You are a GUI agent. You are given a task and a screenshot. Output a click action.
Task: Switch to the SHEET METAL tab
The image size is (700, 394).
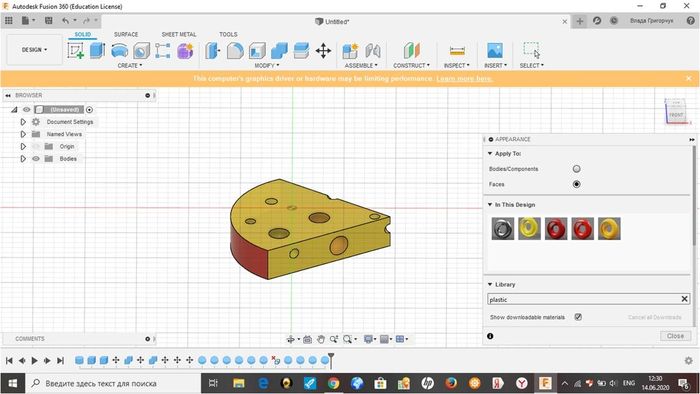coord(179,34)
